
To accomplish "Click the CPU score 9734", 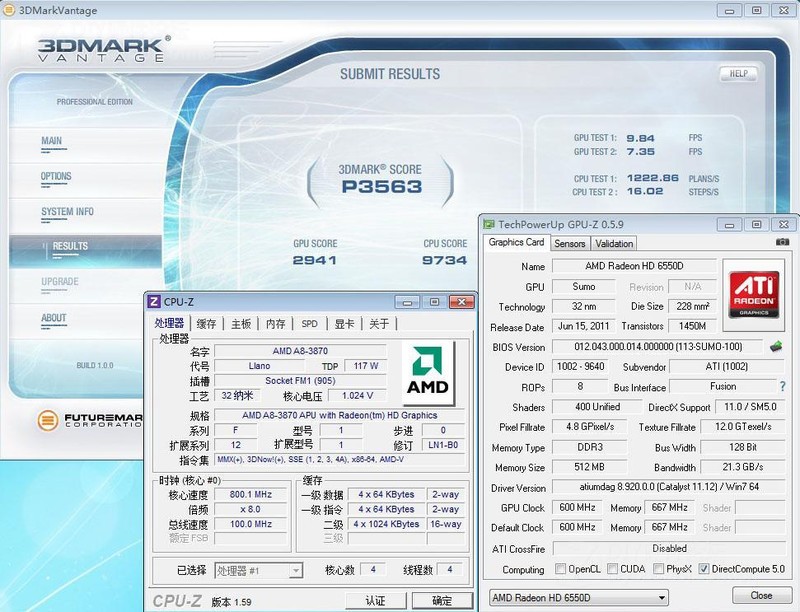I will (445, 260).
